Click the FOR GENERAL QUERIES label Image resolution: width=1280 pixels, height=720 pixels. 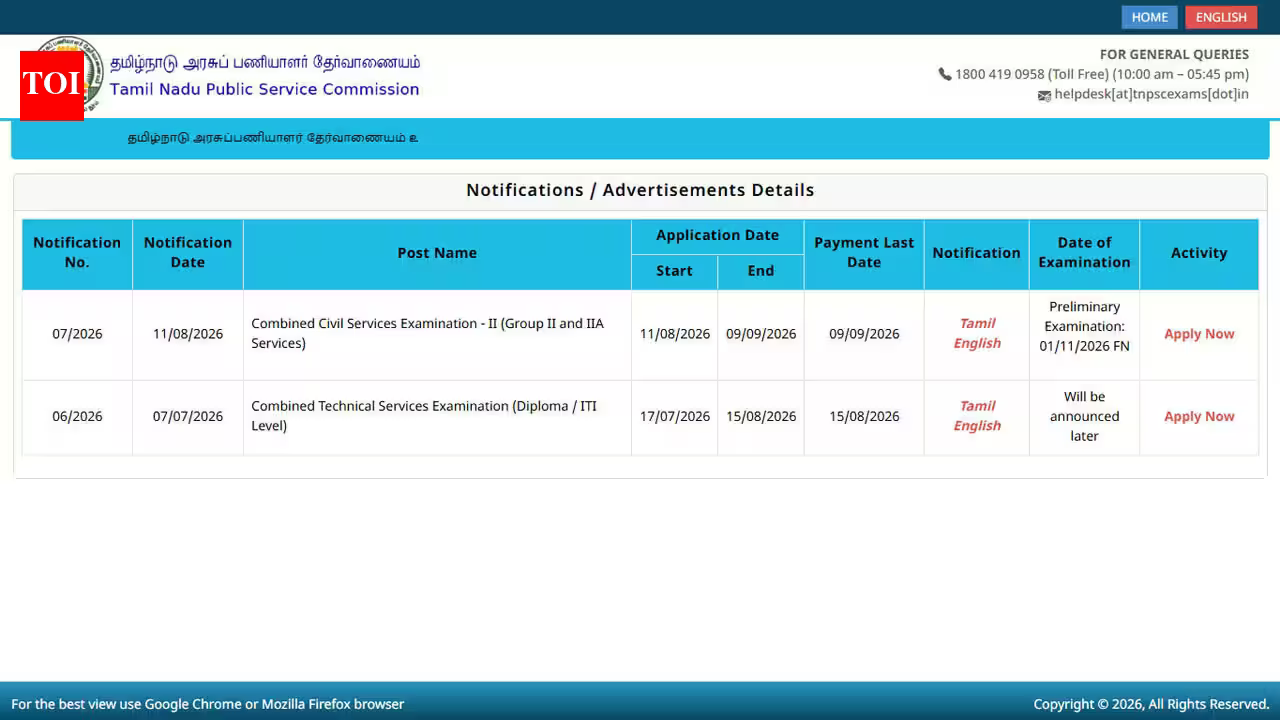(x=1174, y=54)
